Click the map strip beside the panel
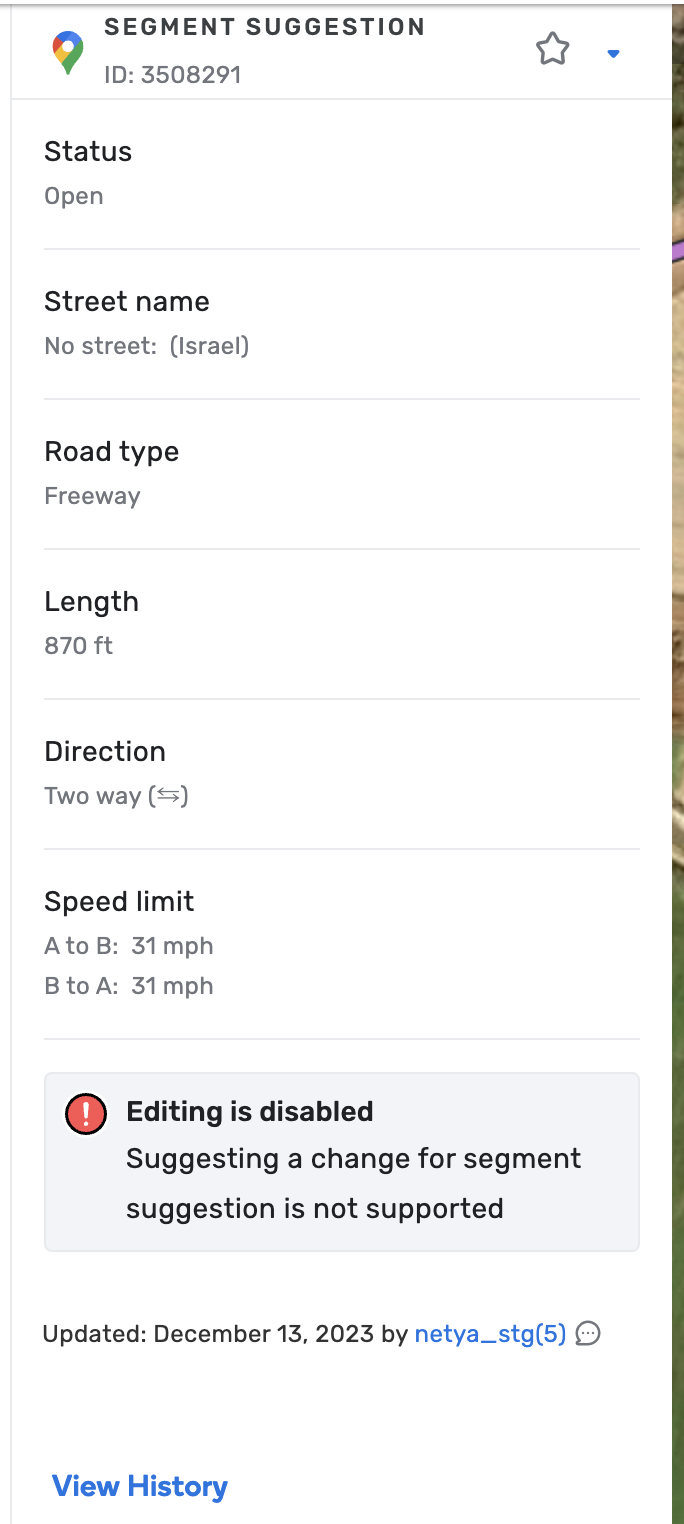Screen dimensions: 684x1524 click(x=678, y=700)
